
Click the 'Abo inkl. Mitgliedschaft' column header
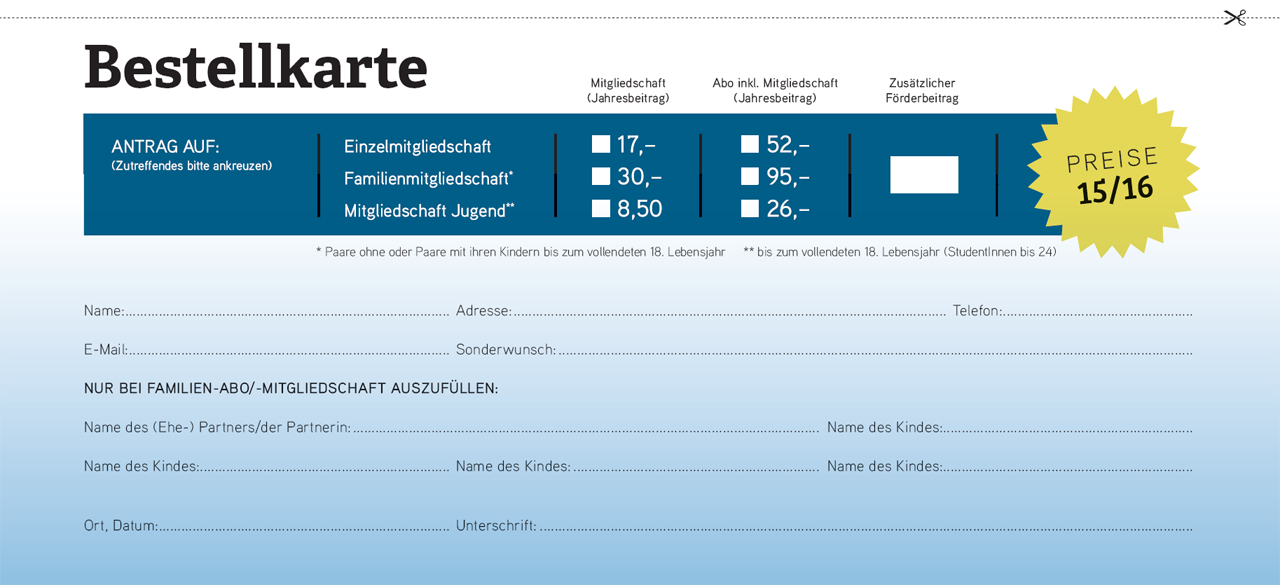point(775,91)
